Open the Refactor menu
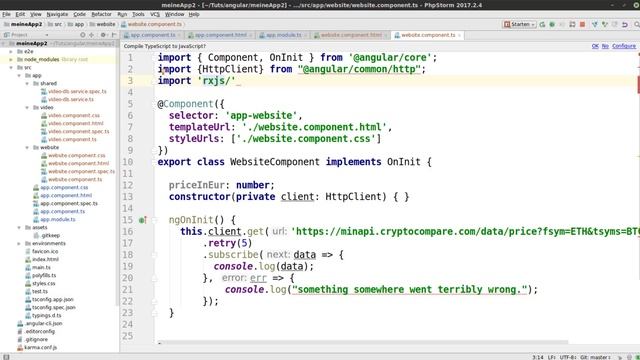 coord(101,14)
